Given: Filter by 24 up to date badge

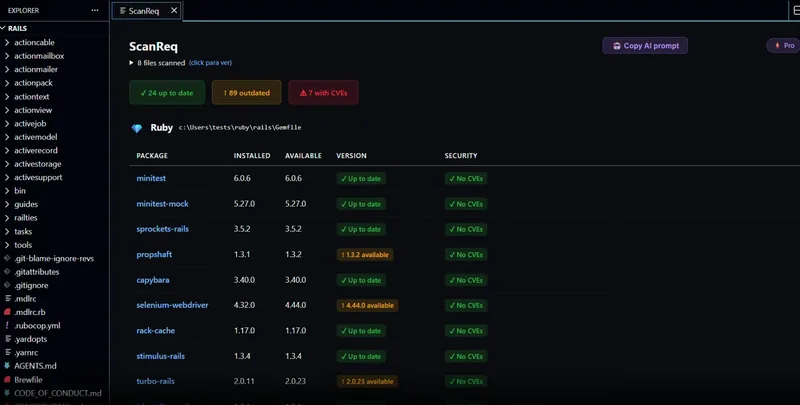Looking at the screenshot, I should 167,93.
